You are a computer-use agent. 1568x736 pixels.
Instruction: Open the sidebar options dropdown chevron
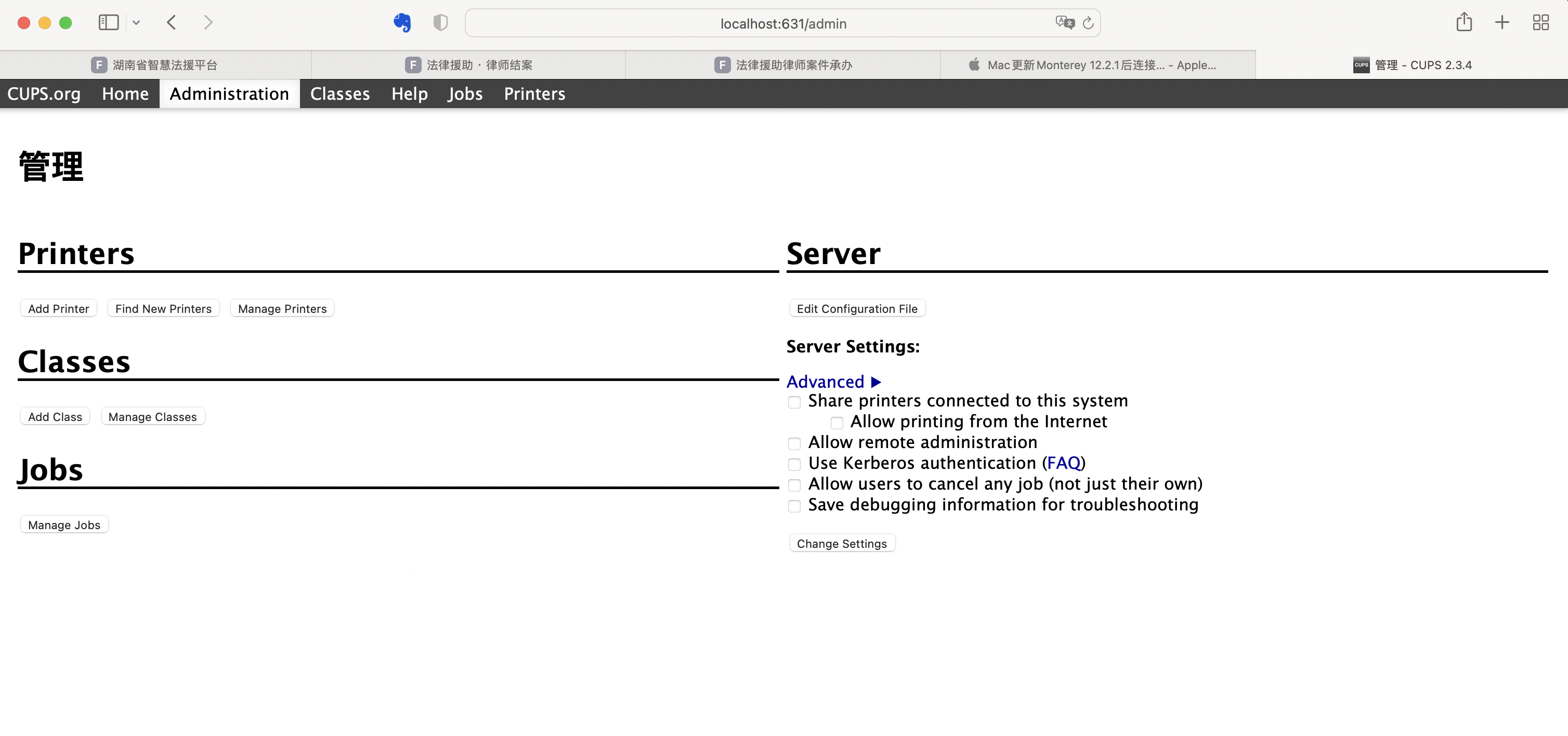136,23
